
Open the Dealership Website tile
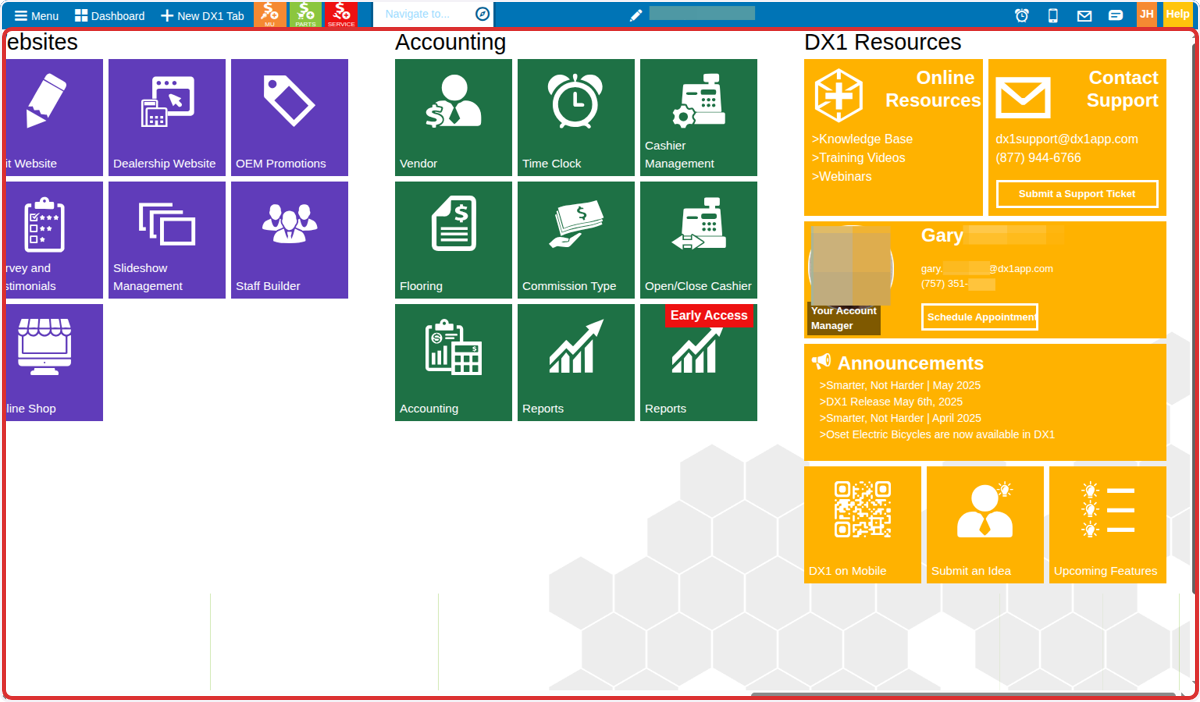click(x=167, y=118)
